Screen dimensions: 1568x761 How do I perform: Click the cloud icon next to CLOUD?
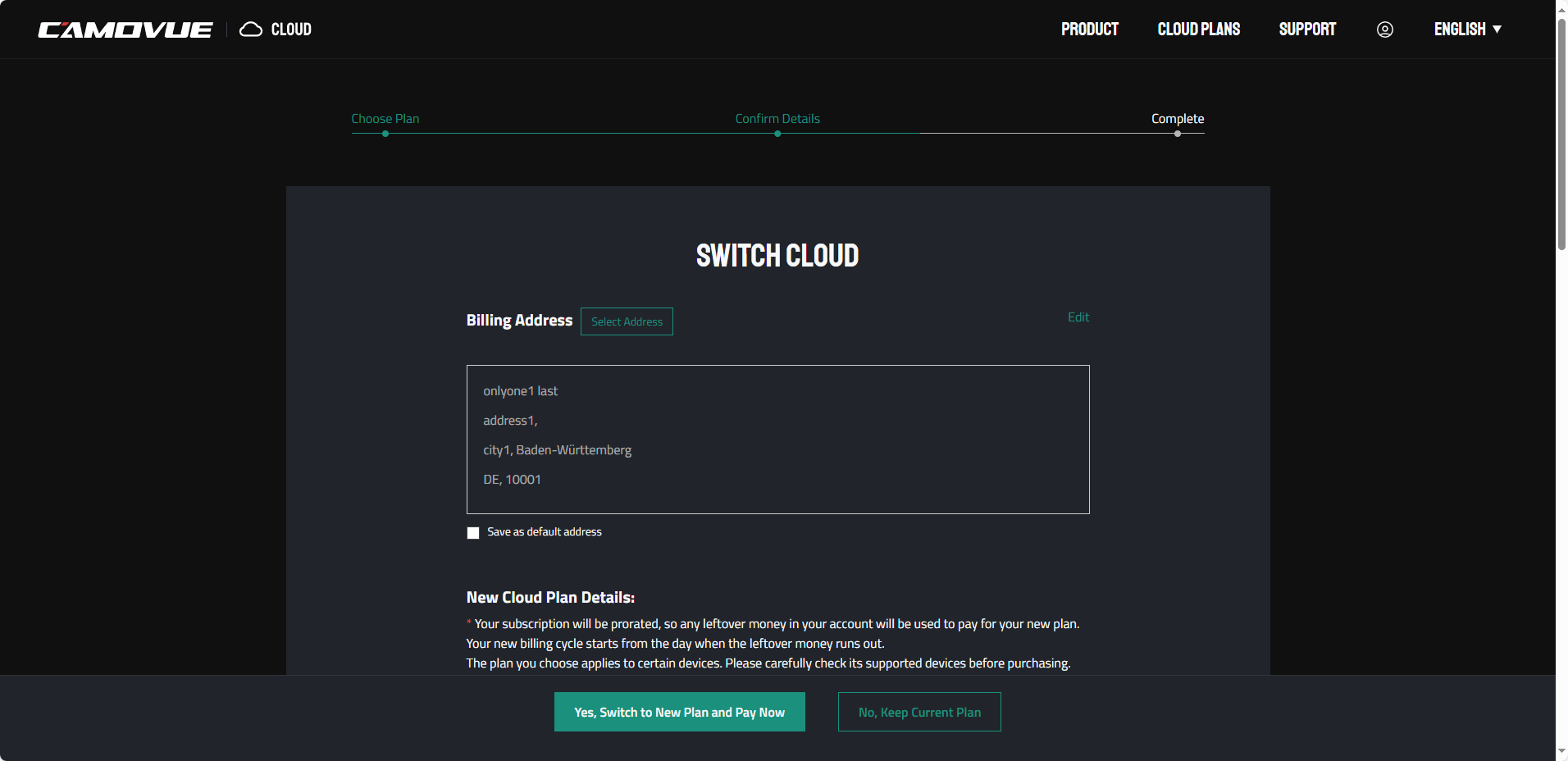pyautogui.click(x=251, y=30)
